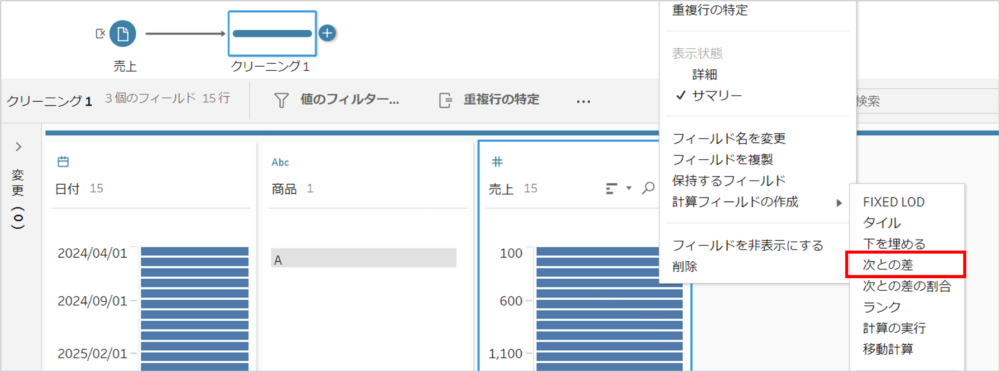Click the Abc type icon above 商品
The image size is (1000, 372).
click(281, 162)
